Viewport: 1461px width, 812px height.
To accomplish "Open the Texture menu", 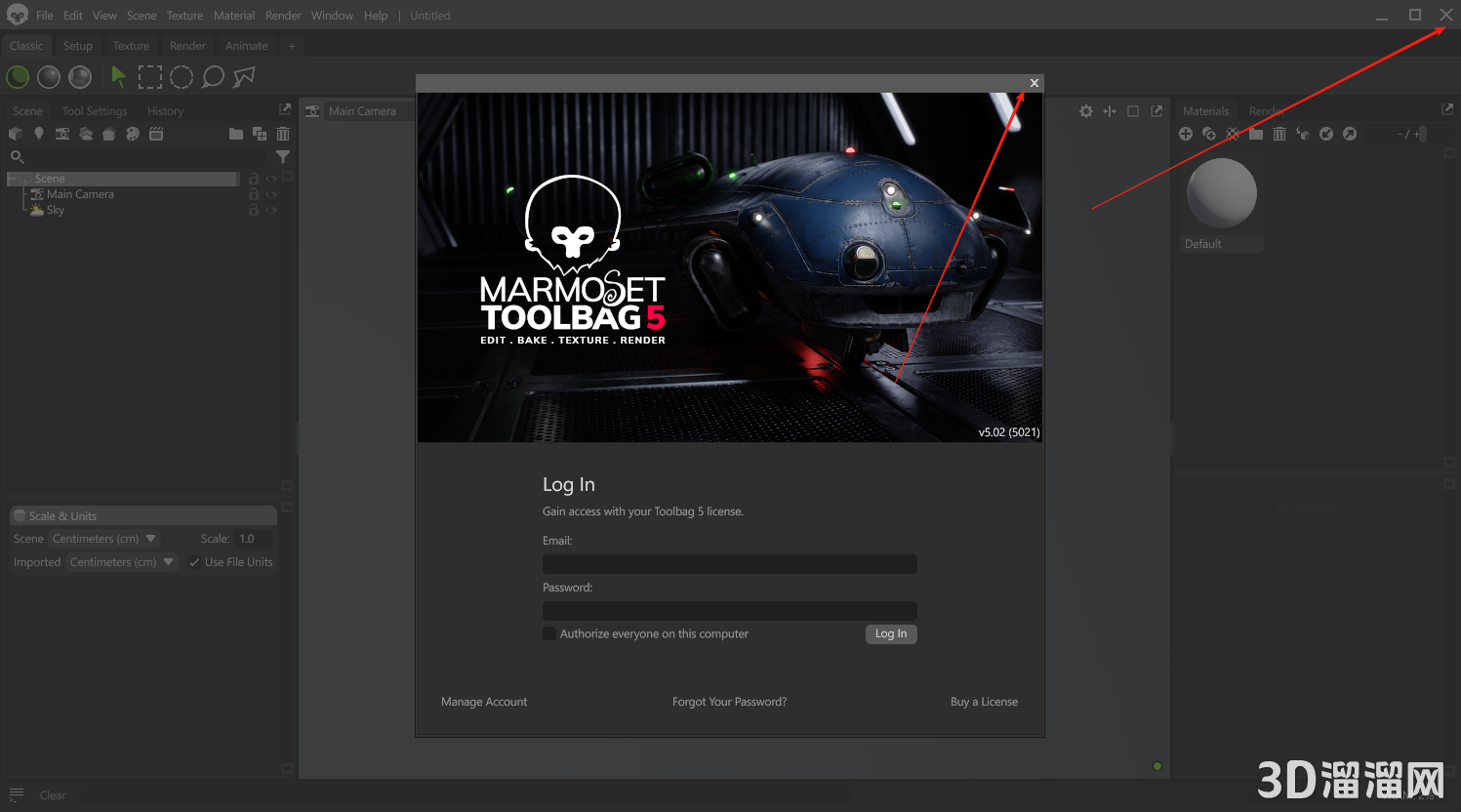I will tap(184, 16).
